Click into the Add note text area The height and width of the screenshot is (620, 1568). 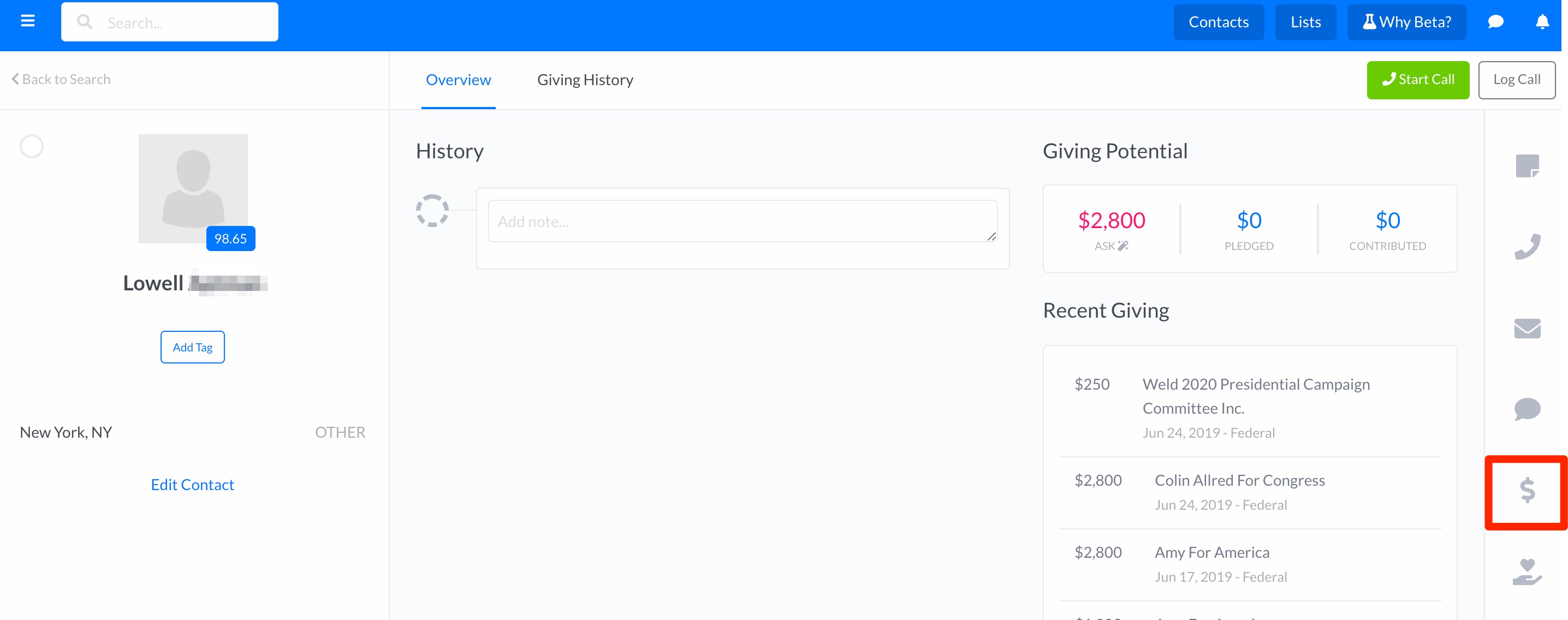pos(742,222)
